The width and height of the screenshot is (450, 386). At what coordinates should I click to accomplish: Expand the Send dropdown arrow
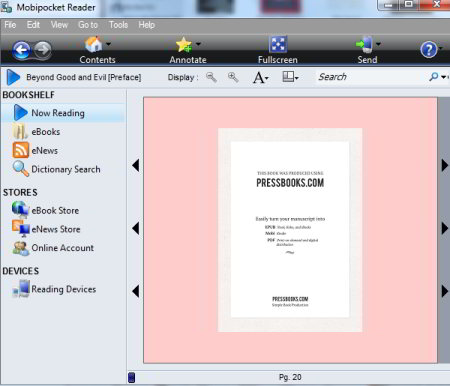(x=378, y=44)
